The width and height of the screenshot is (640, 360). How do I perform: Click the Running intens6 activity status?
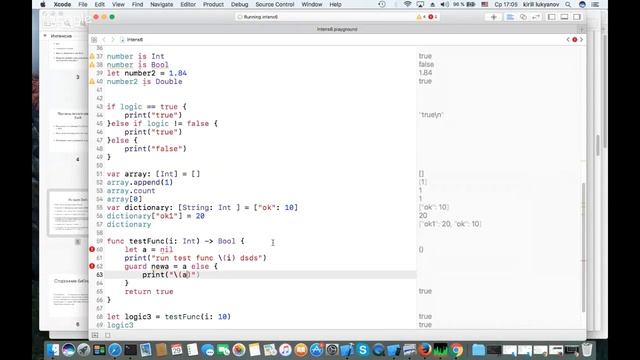click(x=258, y=17)
